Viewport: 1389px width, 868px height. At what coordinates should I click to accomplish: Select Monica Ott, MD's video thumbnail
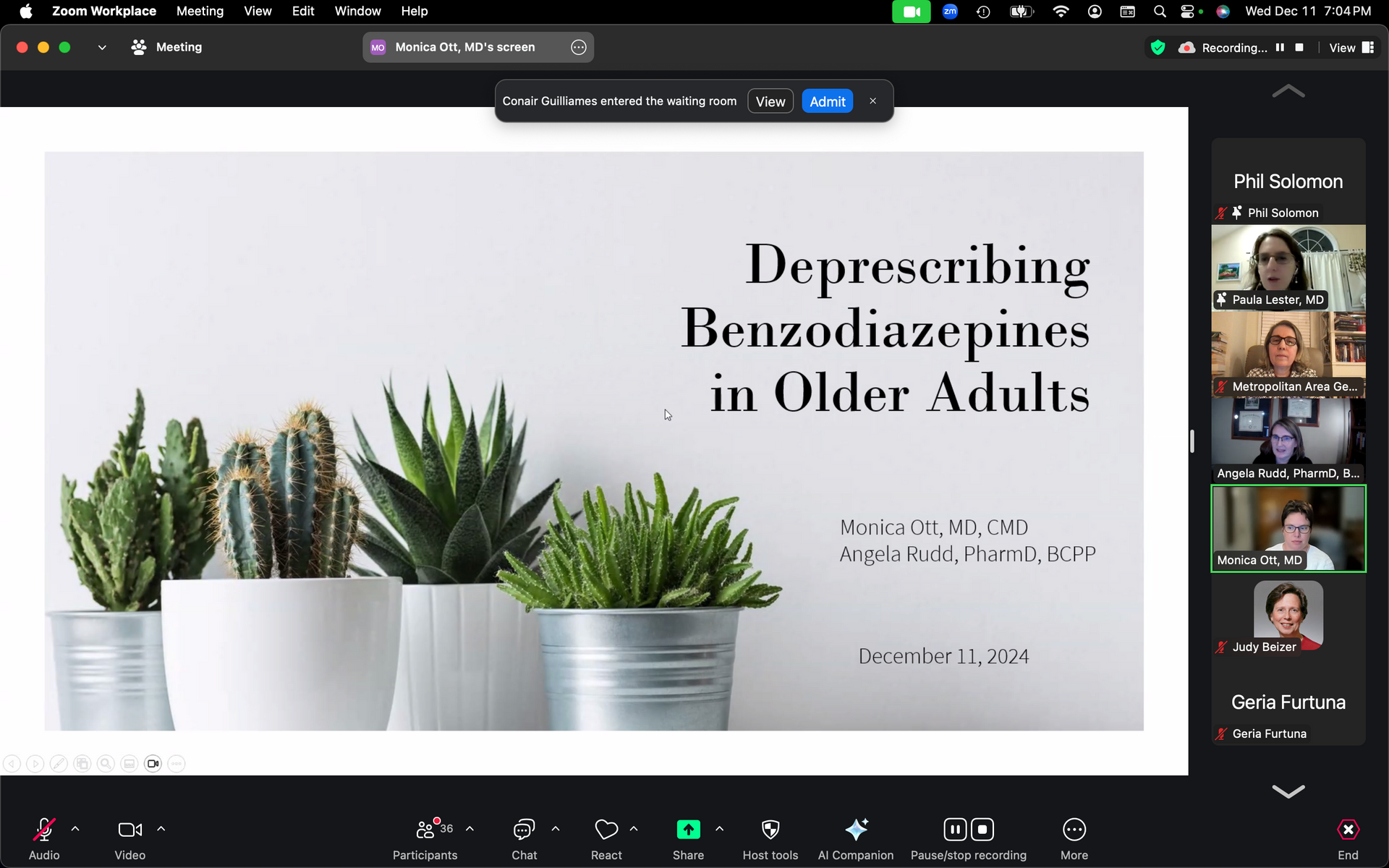point(1288,528)
